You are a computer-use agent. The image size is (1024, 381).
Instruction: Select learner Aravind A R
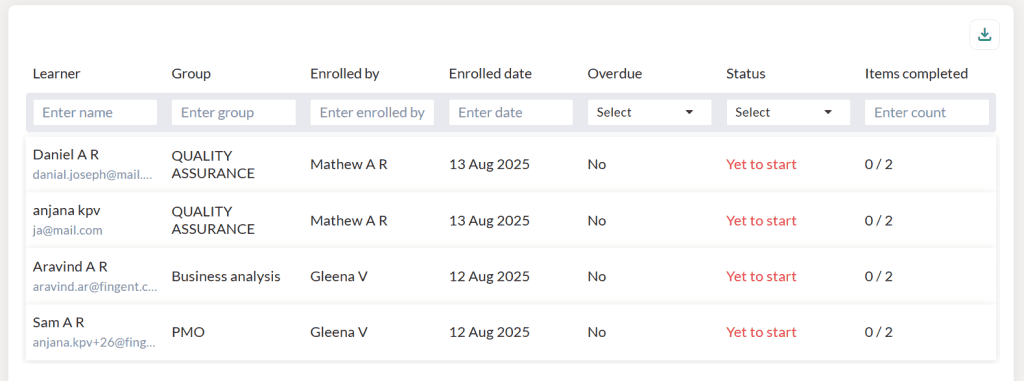(x=70, y=267)
